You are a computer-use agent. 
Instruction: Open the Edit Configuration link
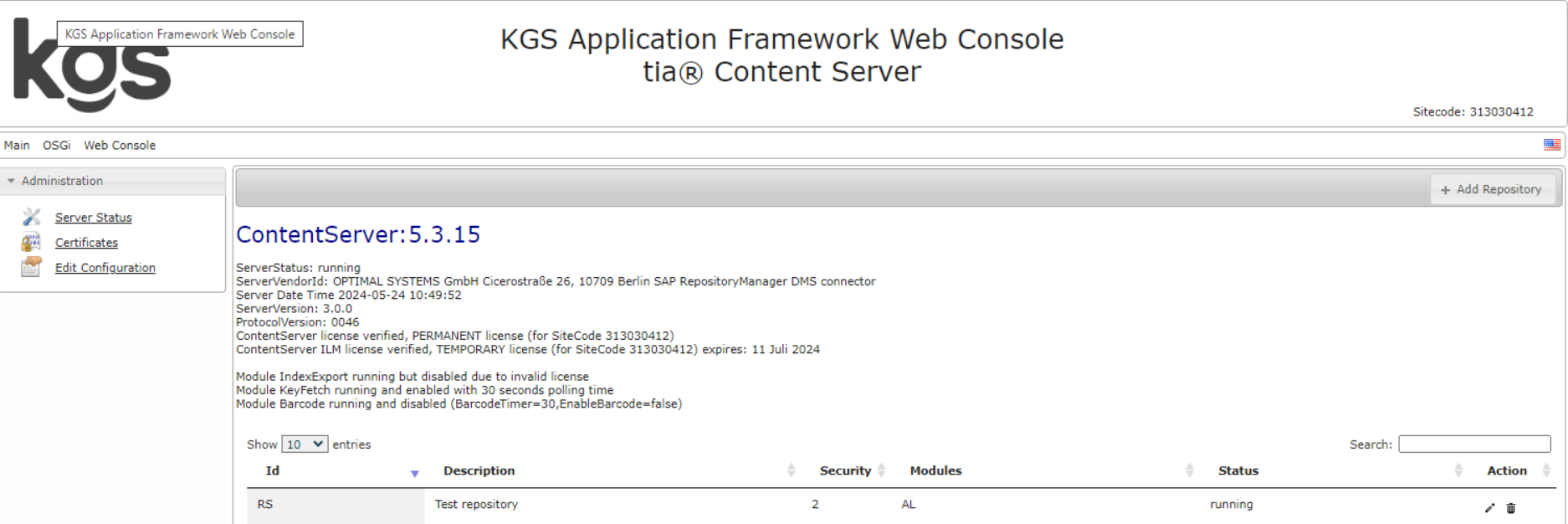pos(105,268)
